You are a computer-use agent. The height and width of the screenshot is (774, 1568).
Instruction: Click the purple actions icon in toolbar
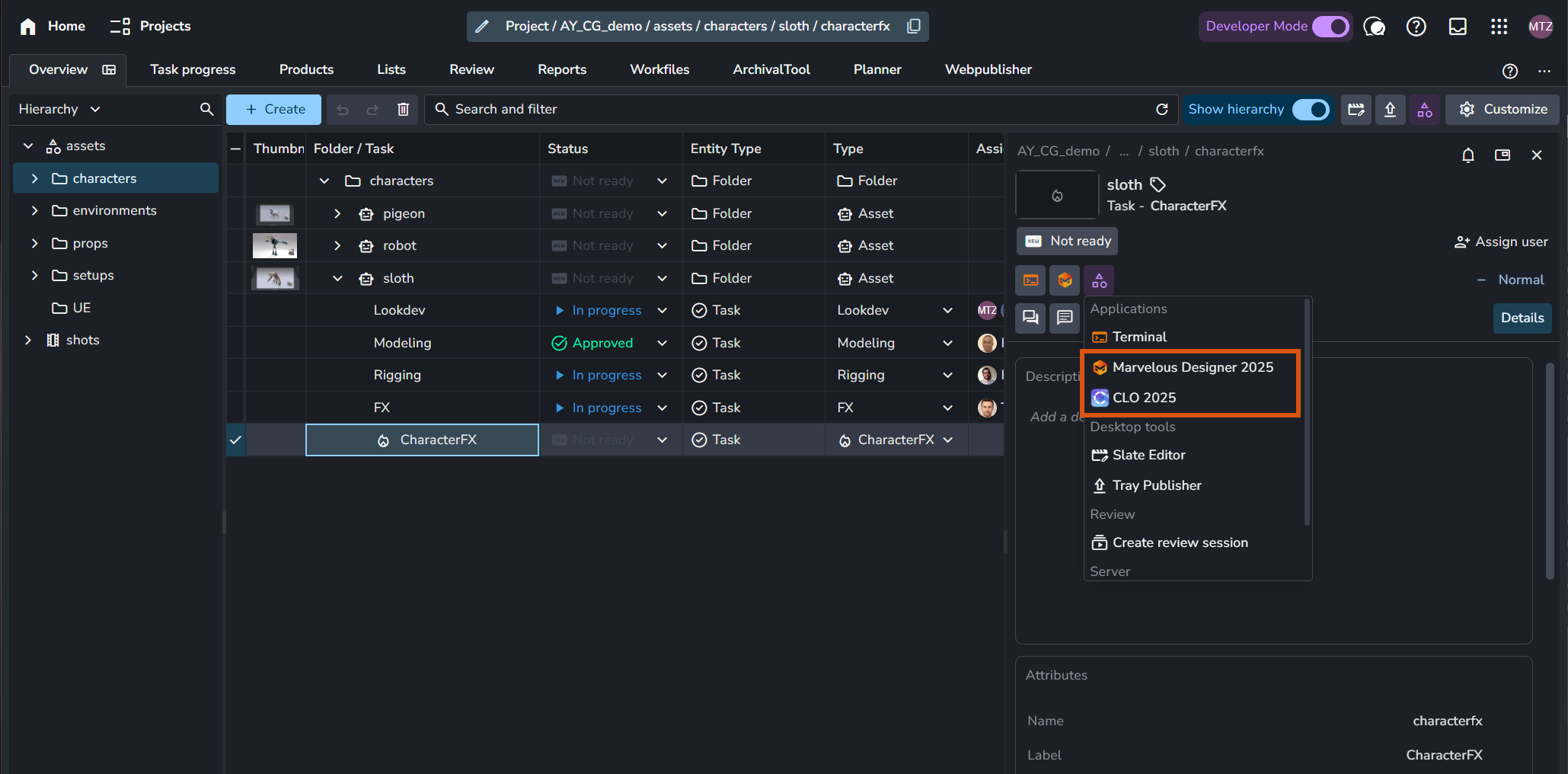(x=1424, y=110)
